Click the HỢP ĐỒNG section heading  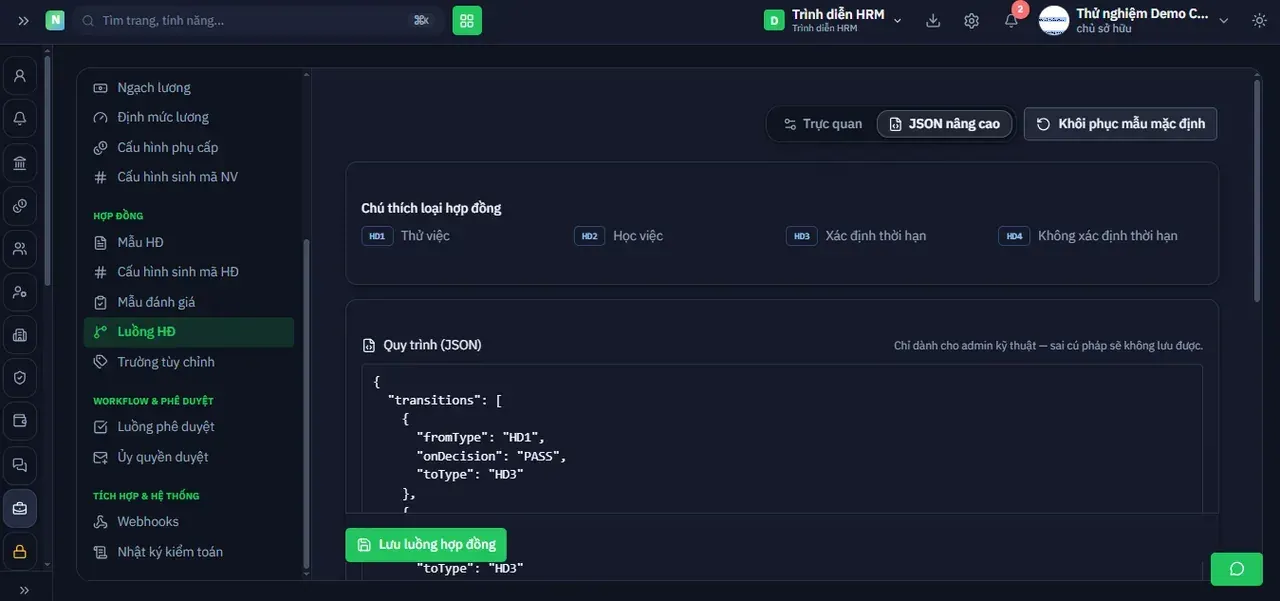118,216
